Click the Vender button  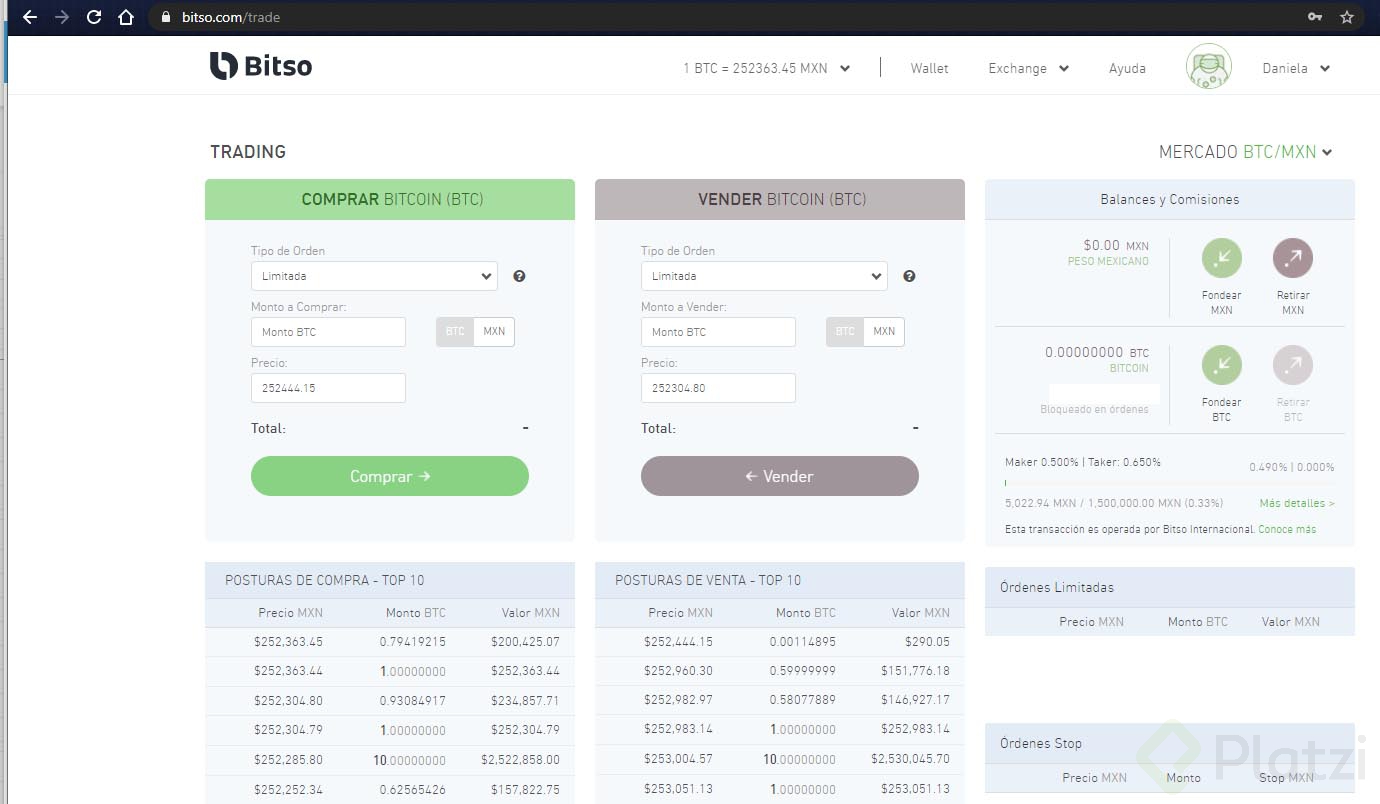point(780,476)
